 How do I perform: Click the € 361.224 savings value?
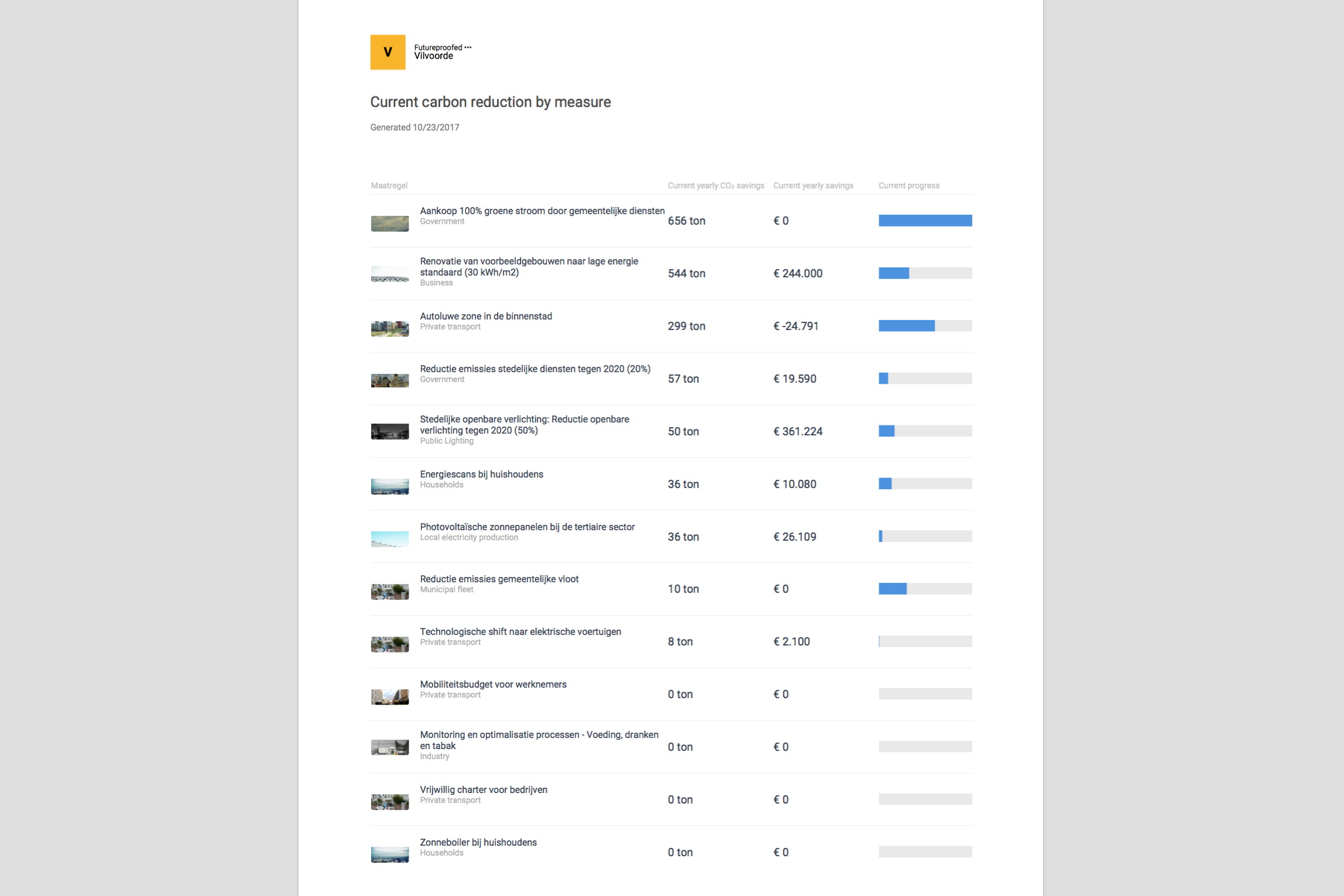point(797,431)
